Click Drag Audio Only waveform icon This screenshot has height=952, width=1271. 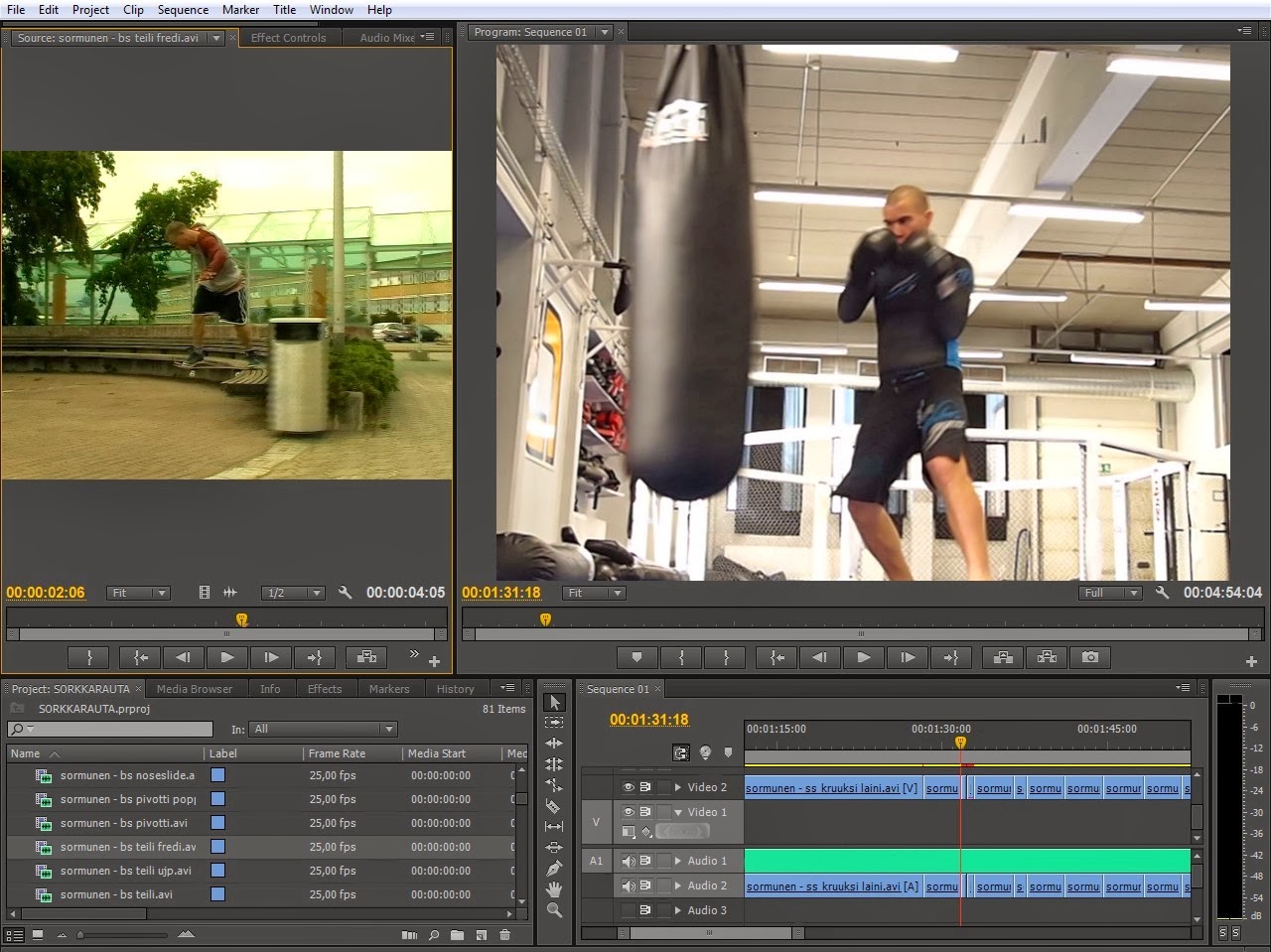230,593
